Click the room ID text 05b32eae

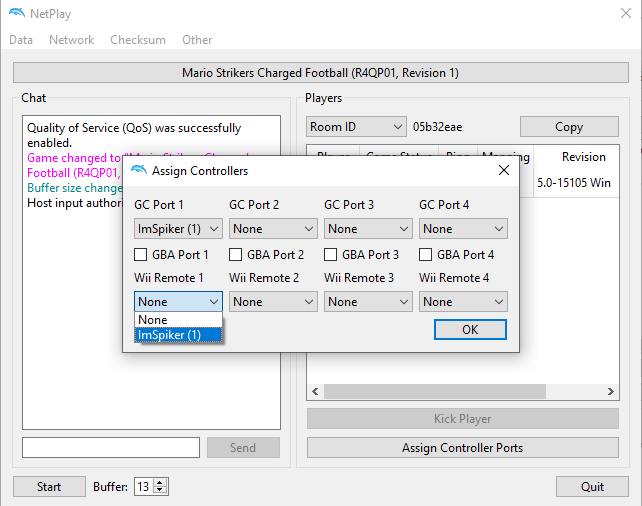coord(437,127)
